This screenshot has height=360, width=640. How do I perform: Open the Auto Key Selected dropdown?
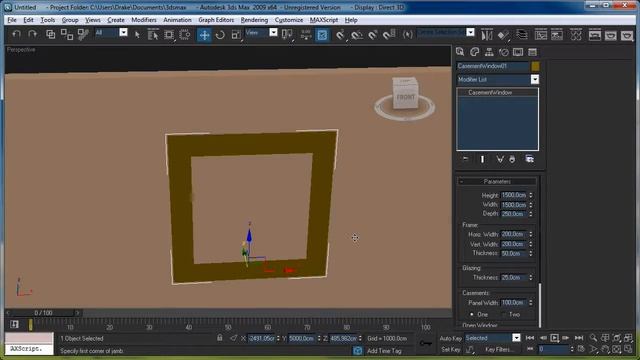(x=516, y=338)
